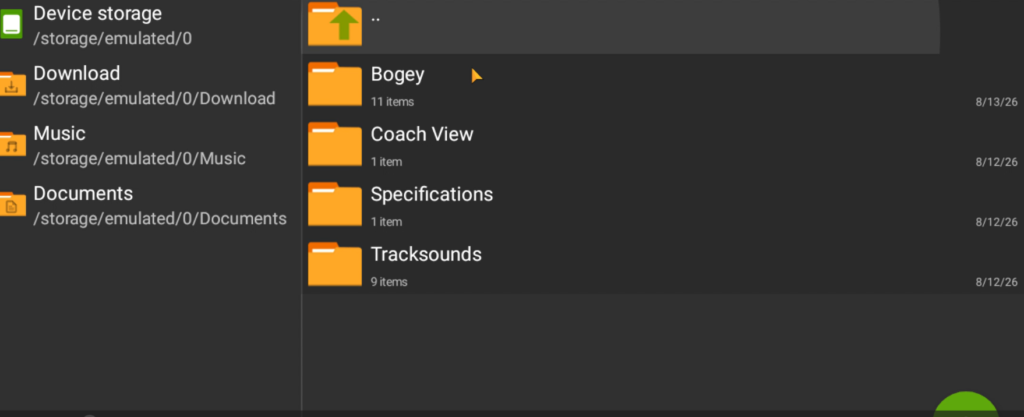Image resolution: width=1024 pixels, height=417 pixels.
Task: Open the Bogey folder name
Action: [x=397, y=74]
